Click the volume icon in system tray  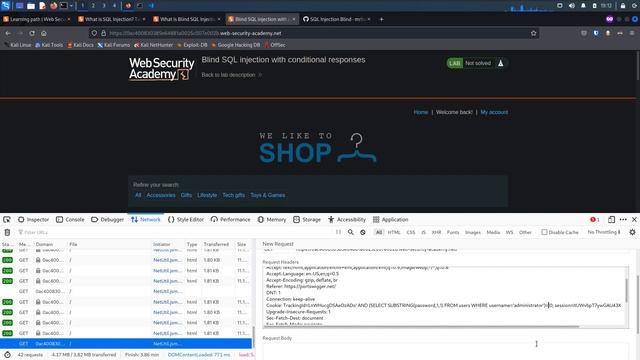click(571, 6)
